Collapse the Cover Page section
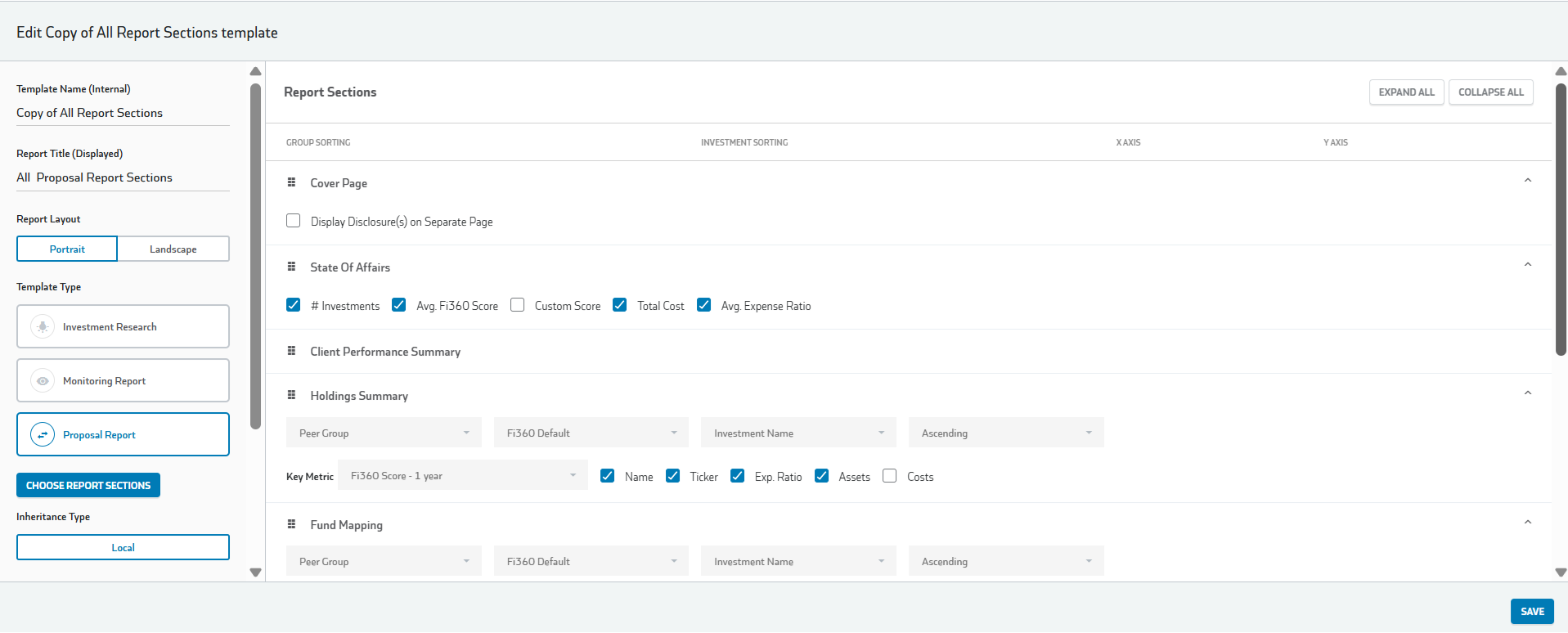Screen dimensions: 1568x633 (x=1528, y=181)
